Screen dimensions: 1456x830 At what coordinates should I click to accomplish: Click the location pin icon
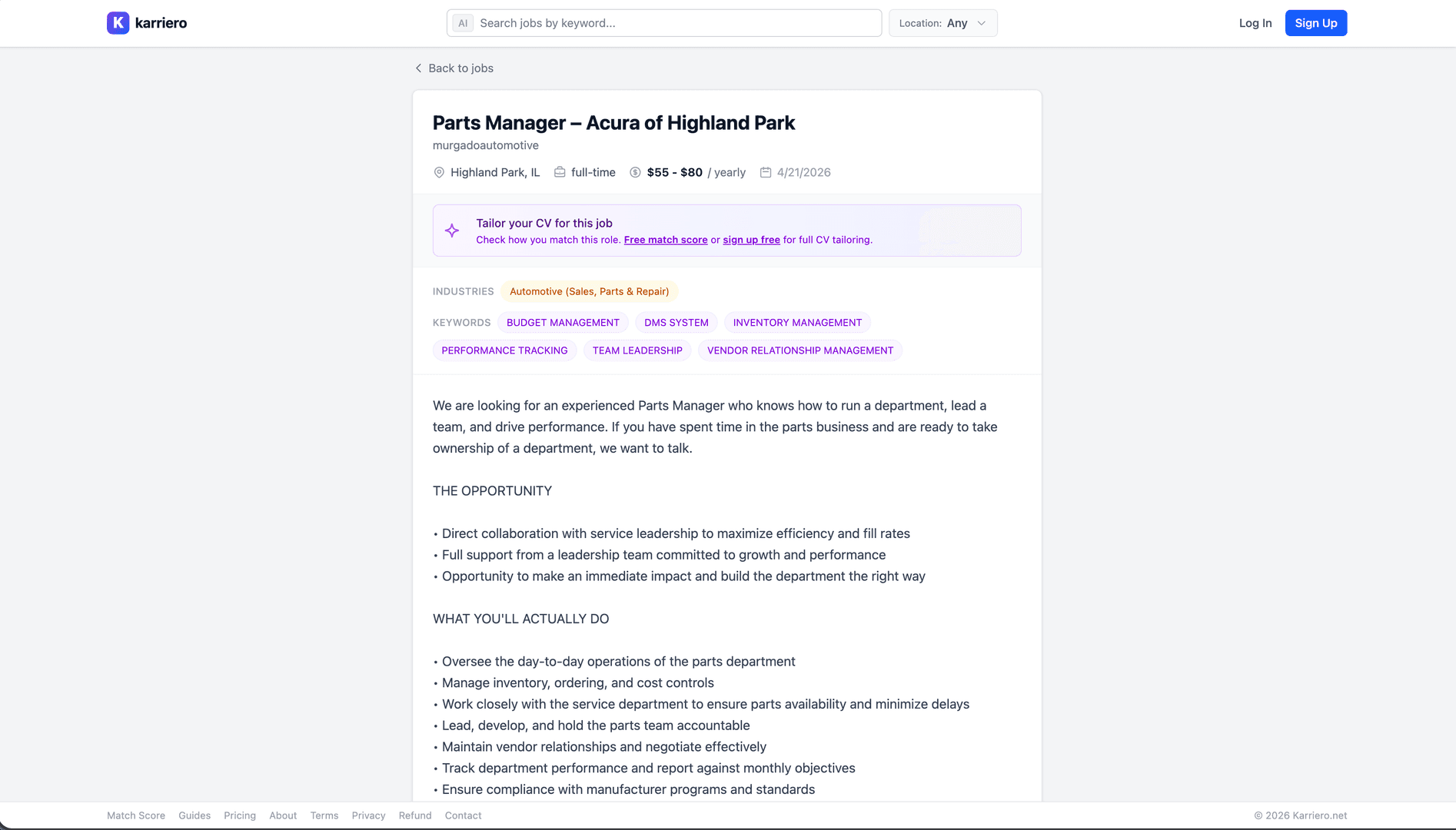439,172
